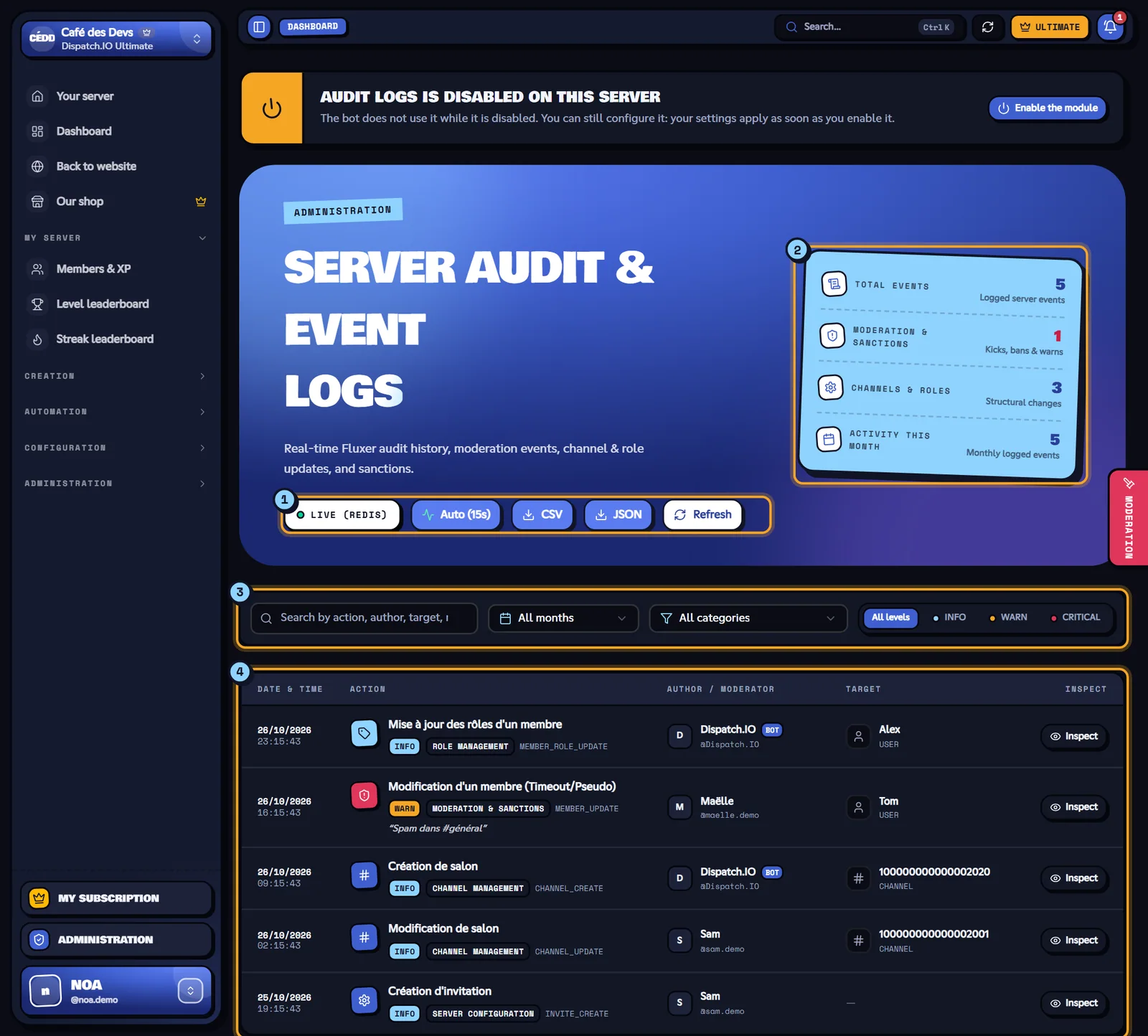Open the Moderation side tab
The height and width of the screenshot is (1036, 1148).
click(1129, 518)
